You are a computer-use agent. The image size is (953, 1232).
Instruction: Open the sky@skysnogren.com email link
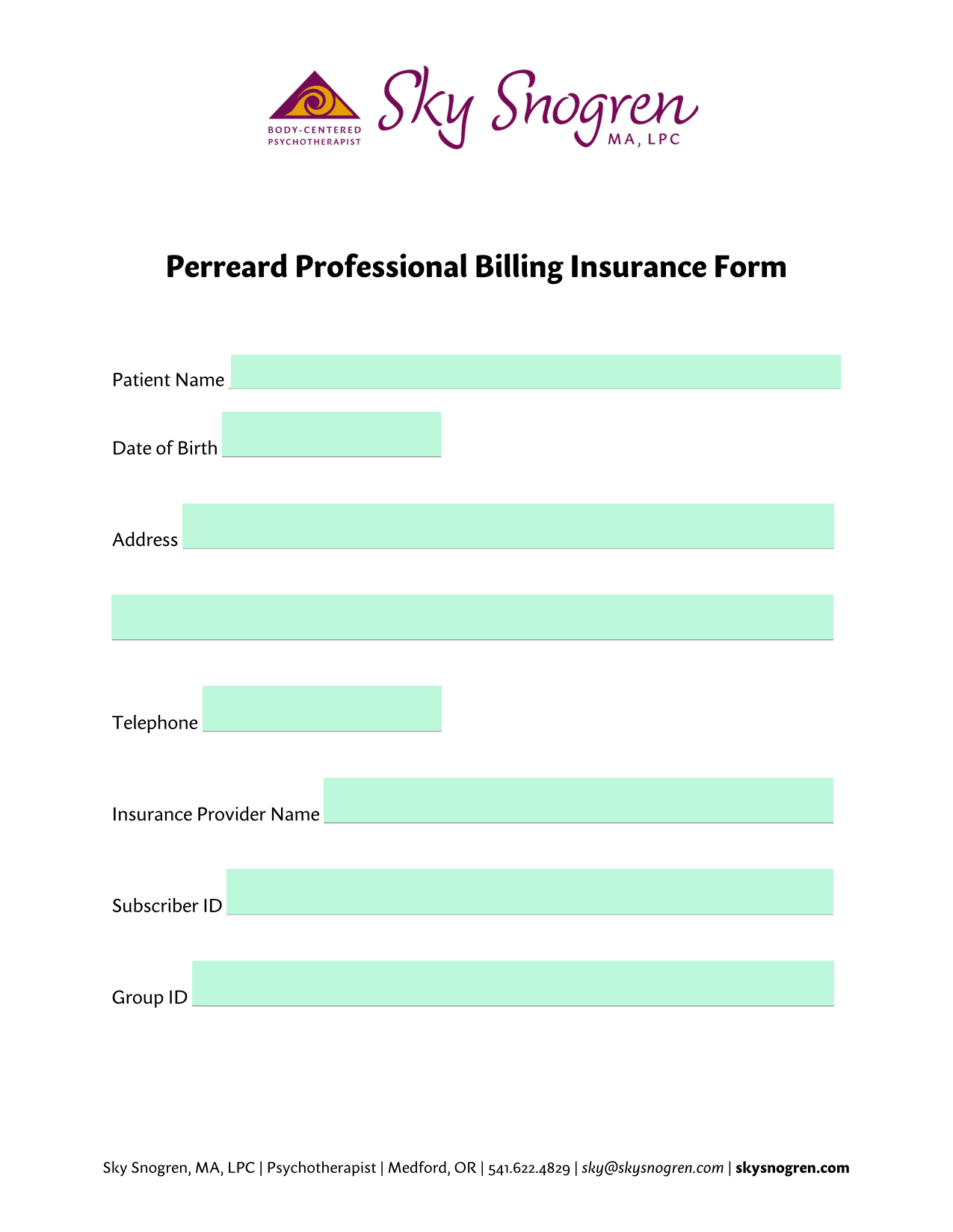(653, 1168)
